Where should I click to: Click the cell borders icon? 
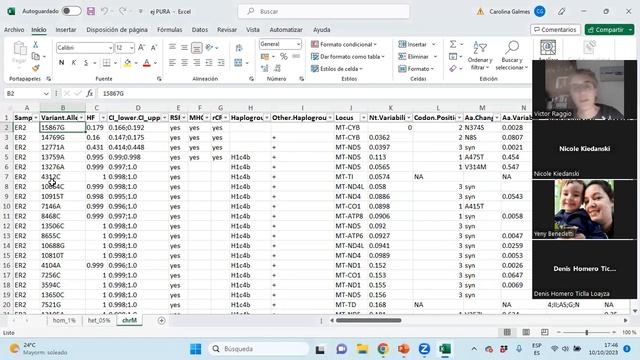coord(107,62)
